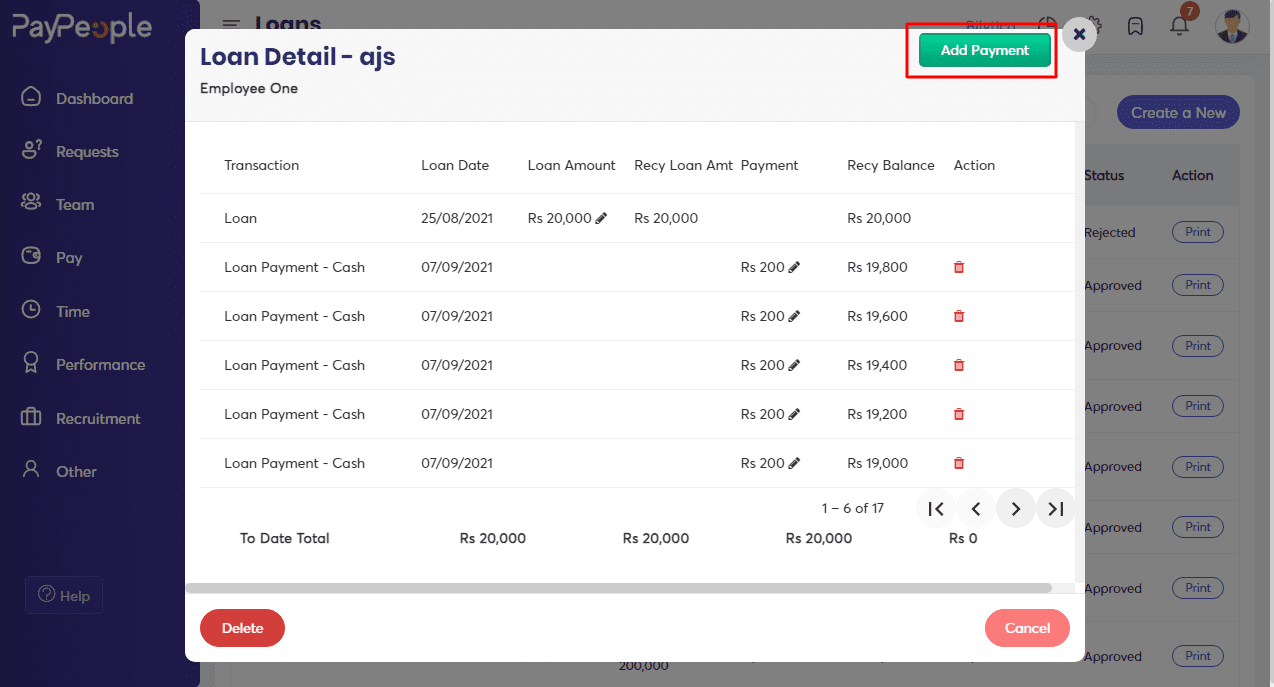Go to previous page of transactions
Viewport: 1274px width, 687px height.
[x=976, y=509]
